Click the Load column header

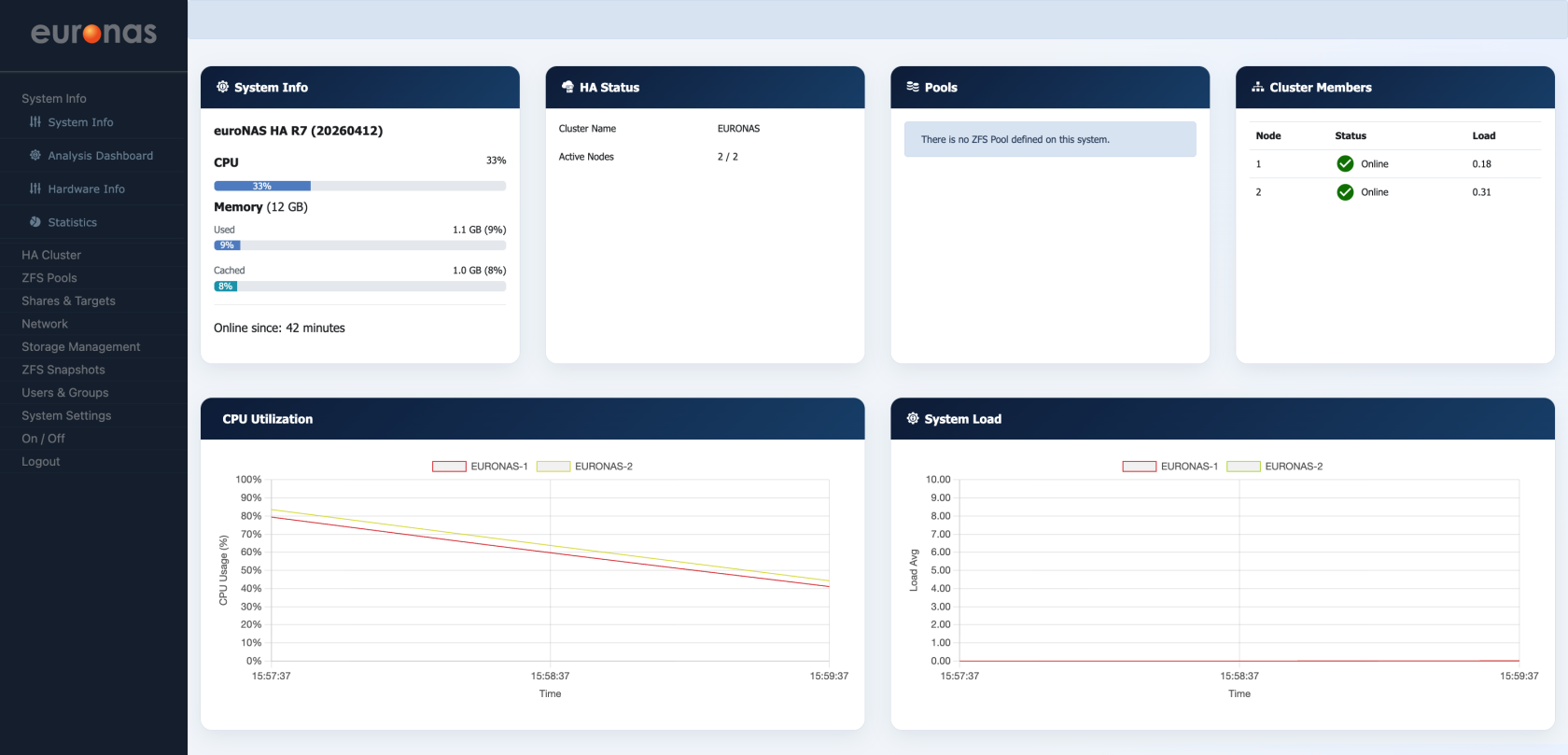pyautogui.click(x=1484, y=136)
